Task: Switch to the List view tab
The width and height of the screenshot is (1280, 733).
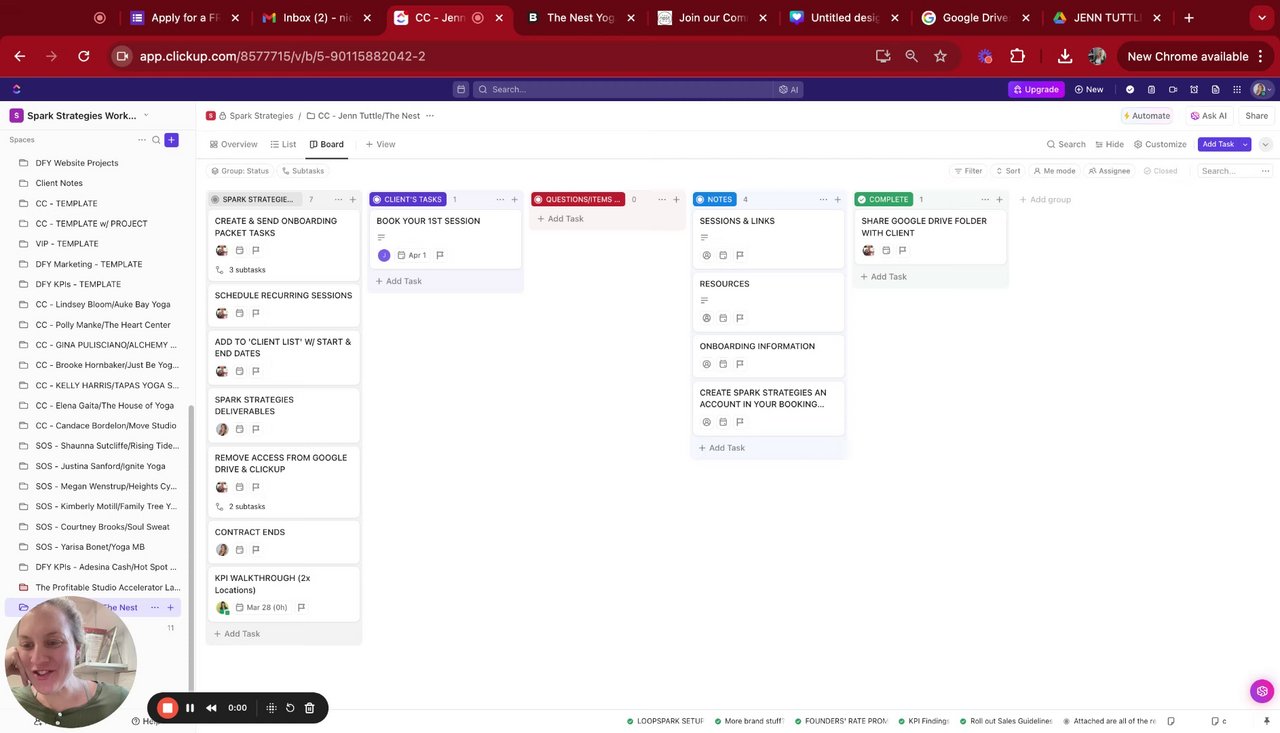Action: [x=283, y=144]
